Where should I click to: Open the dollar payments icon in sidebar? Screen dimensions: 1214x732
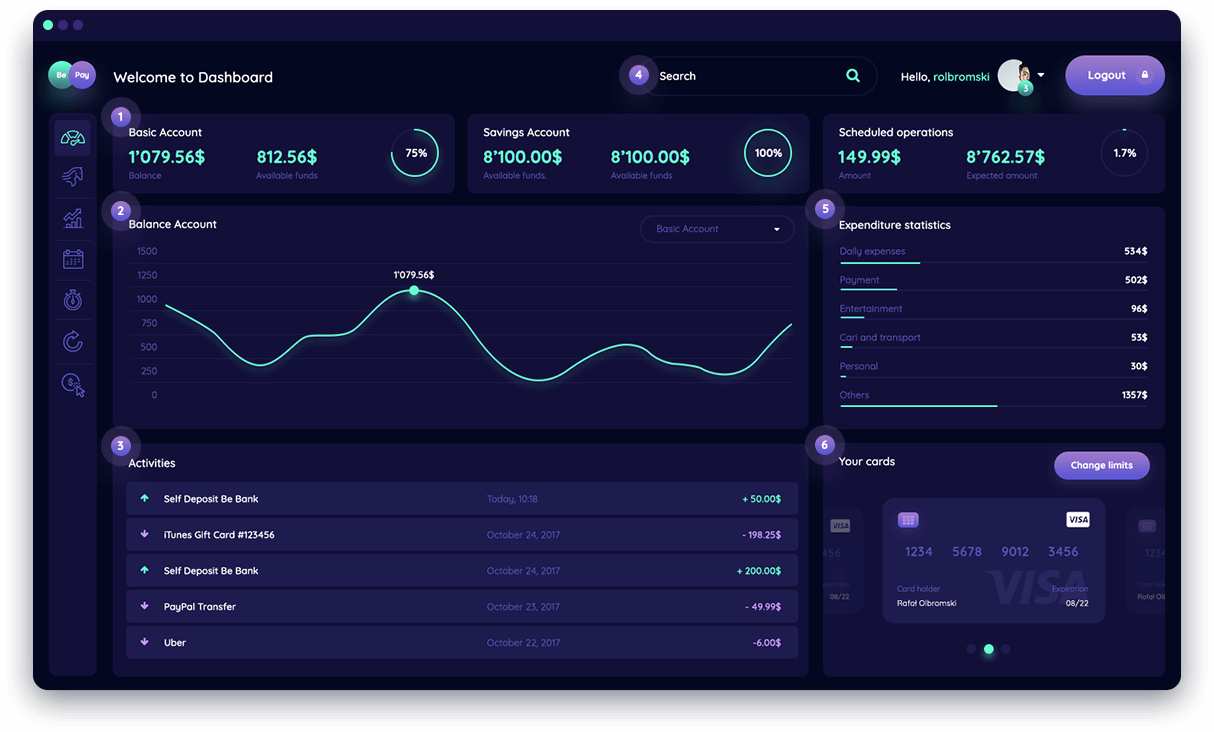pyautogui.click(x=72, y=384)
